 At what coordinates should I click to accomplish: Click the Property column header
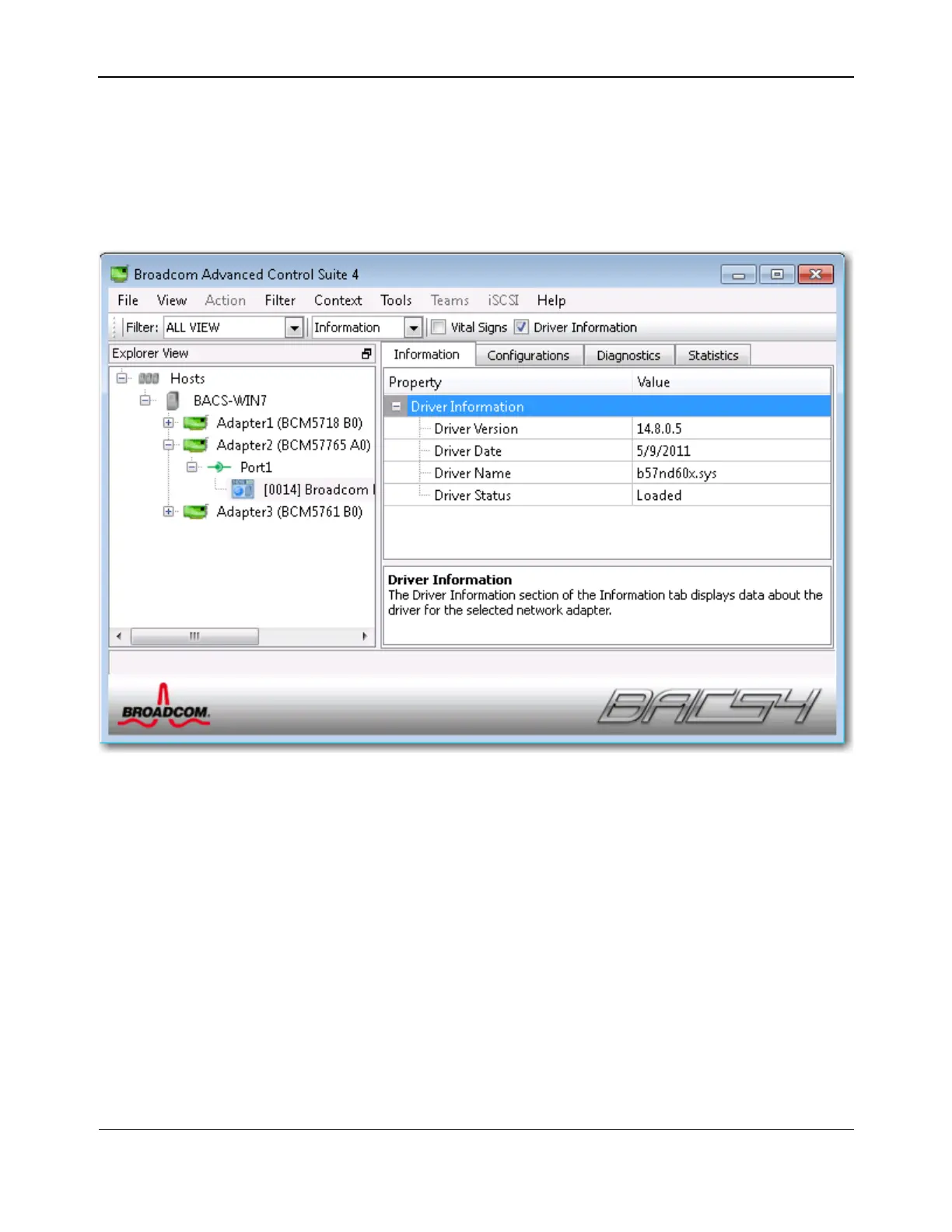click(x=507, y=383)
